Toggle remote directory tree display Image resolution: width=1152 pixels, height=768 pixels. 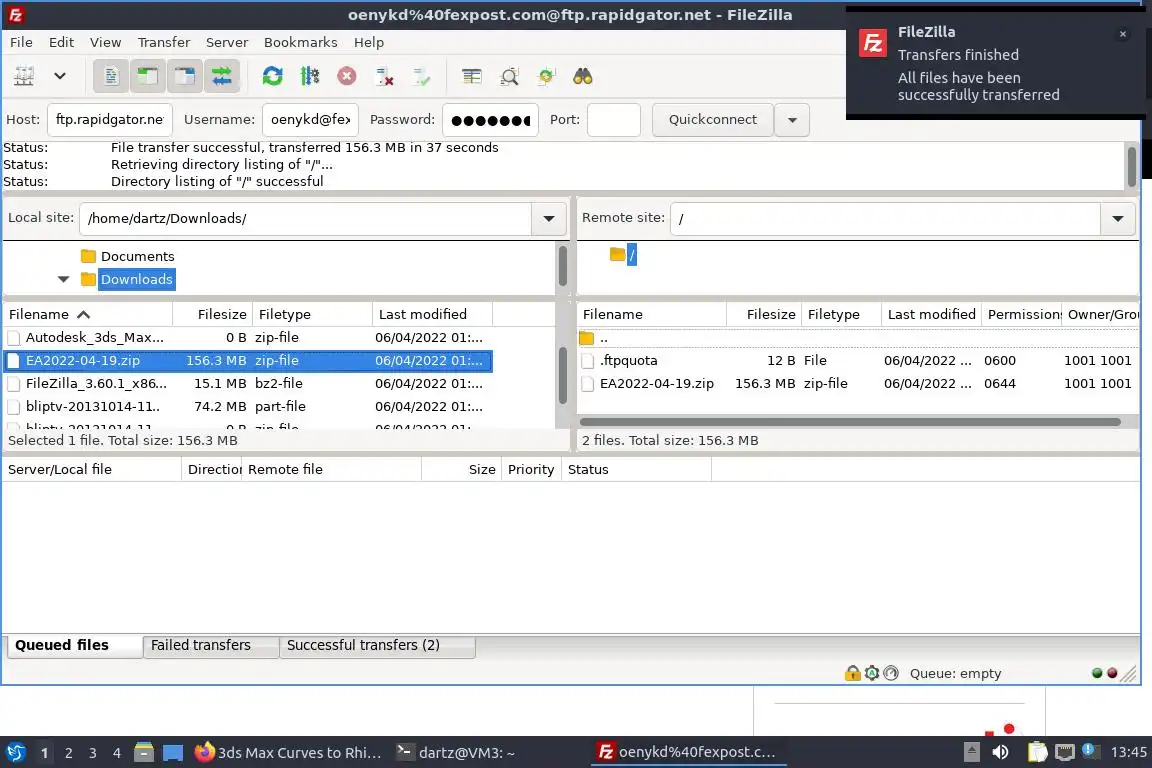[x=184, y=76]
